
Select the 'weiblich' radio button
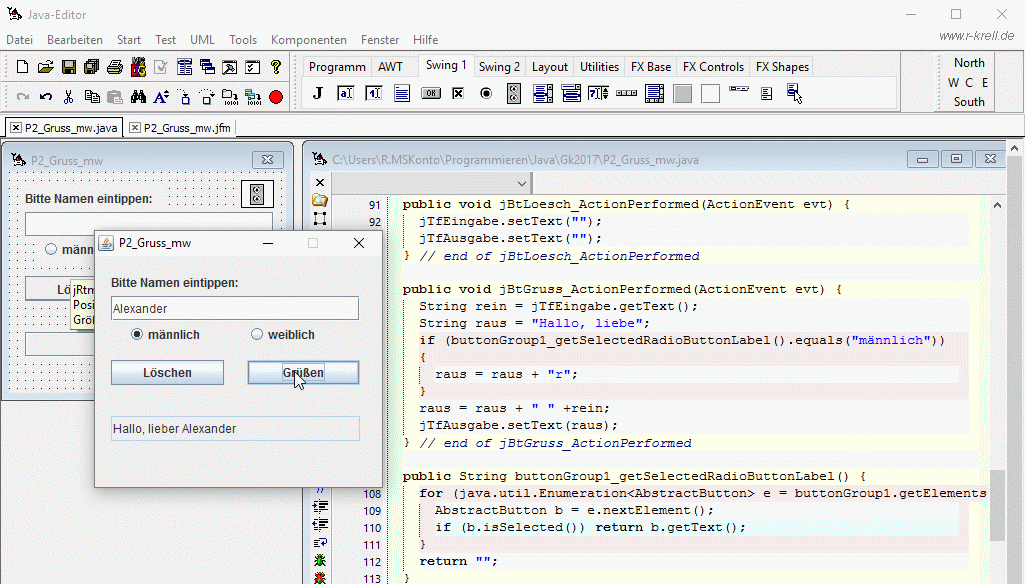[257, 335]
